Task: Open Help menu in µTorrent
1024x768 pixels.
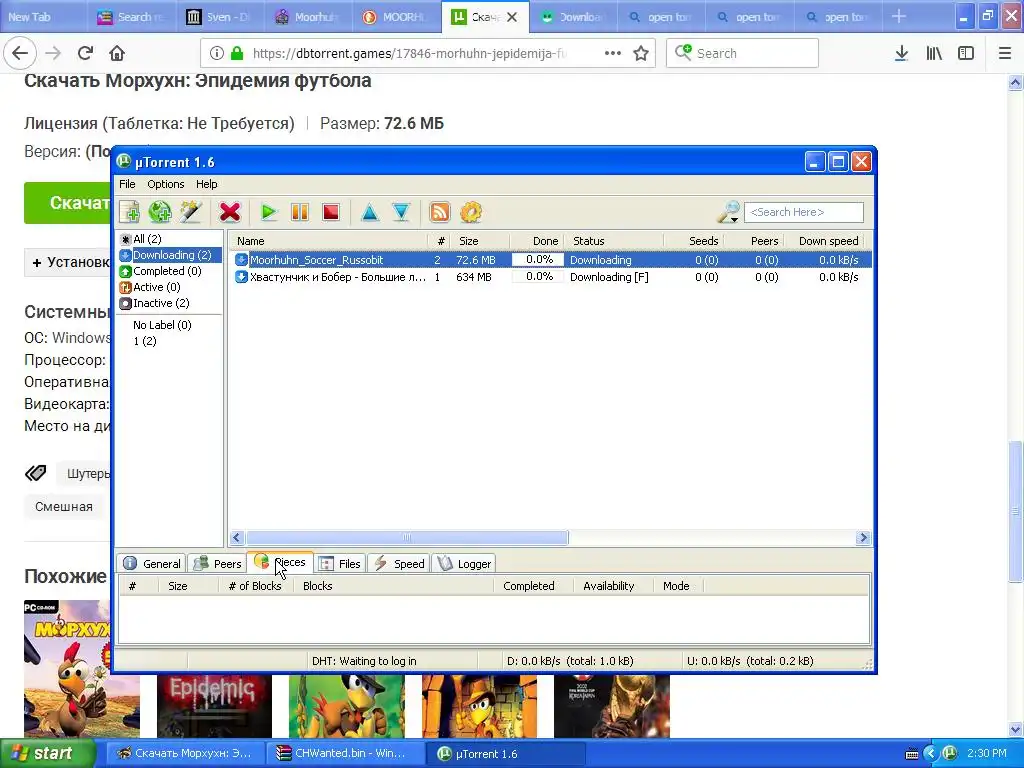Action: (x=206, y=184)
